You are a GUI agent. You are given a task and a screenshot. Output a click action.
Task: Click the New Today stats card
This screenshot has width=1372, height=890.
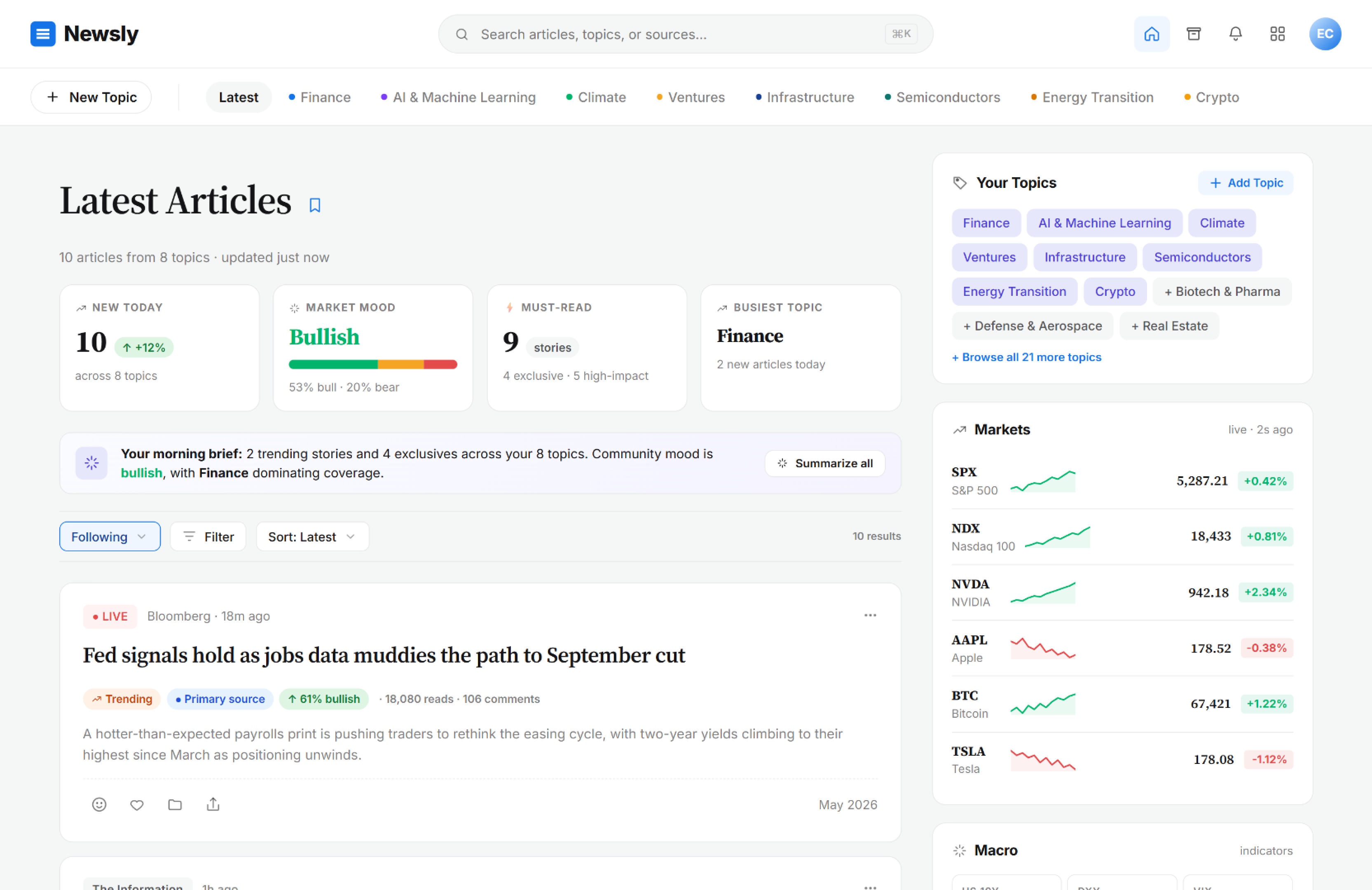(x=159, y=348)
